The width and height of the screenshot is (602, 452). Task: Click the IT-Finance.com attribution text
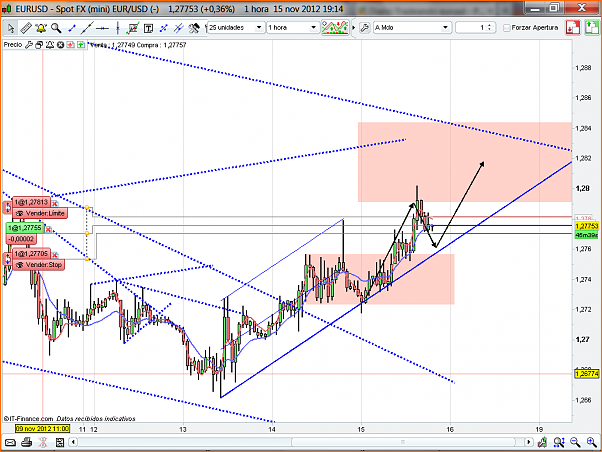point(28,419)
